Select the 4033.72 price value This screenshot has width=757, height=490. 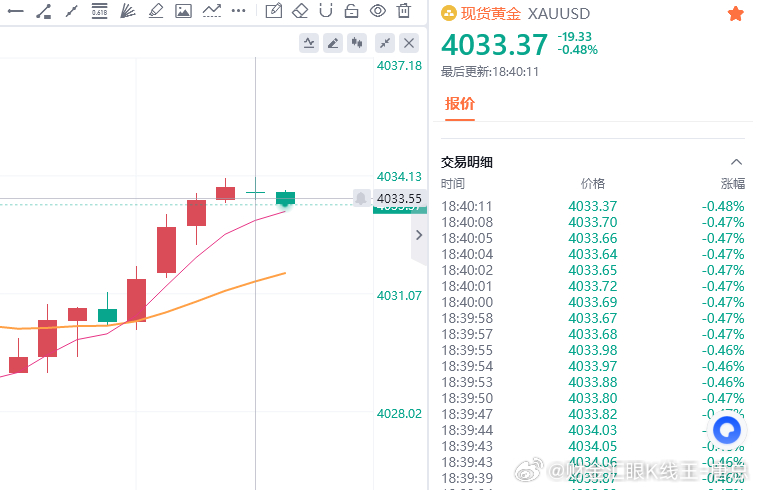(x=593, y=286)
